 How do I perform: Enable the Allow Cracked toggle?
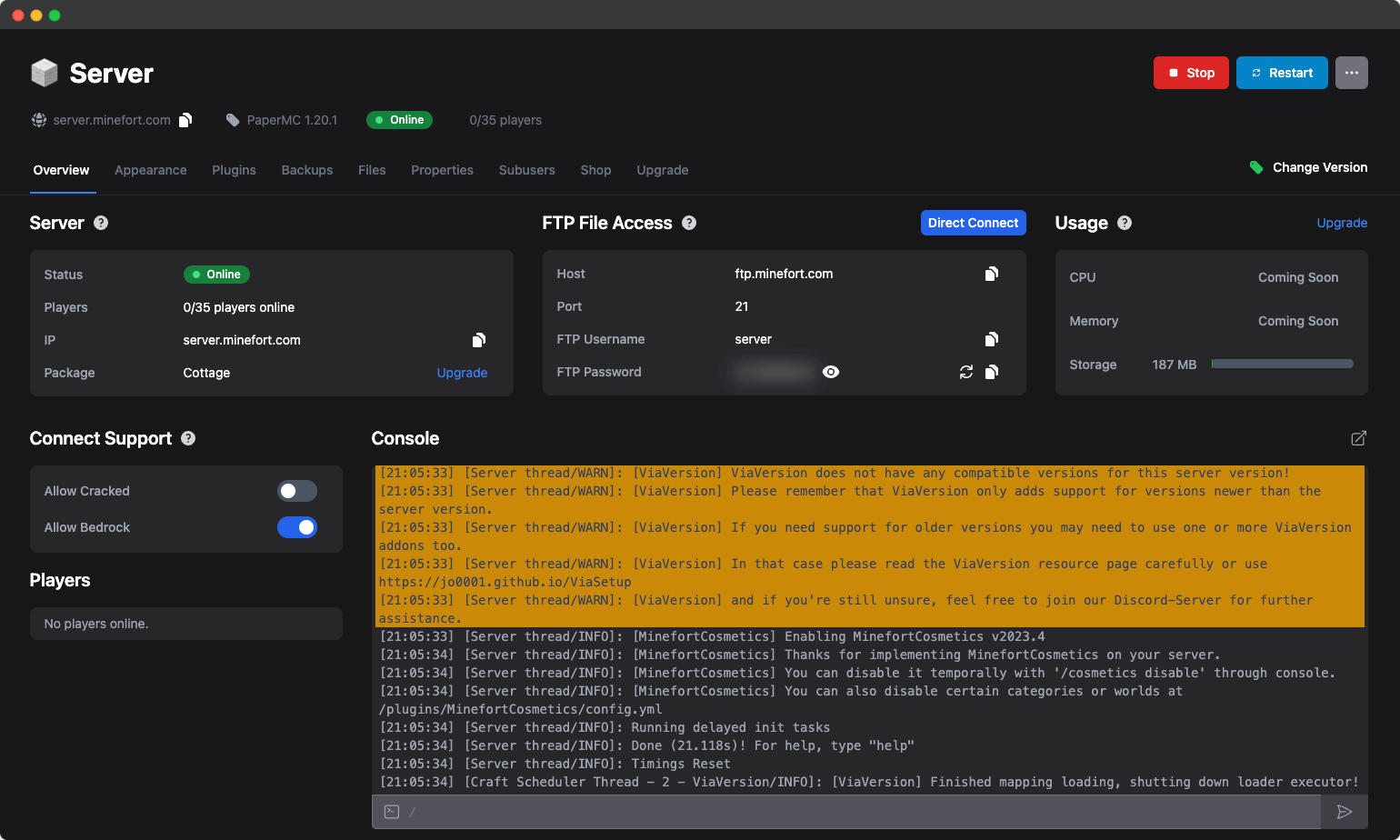[x=297, y=491]
